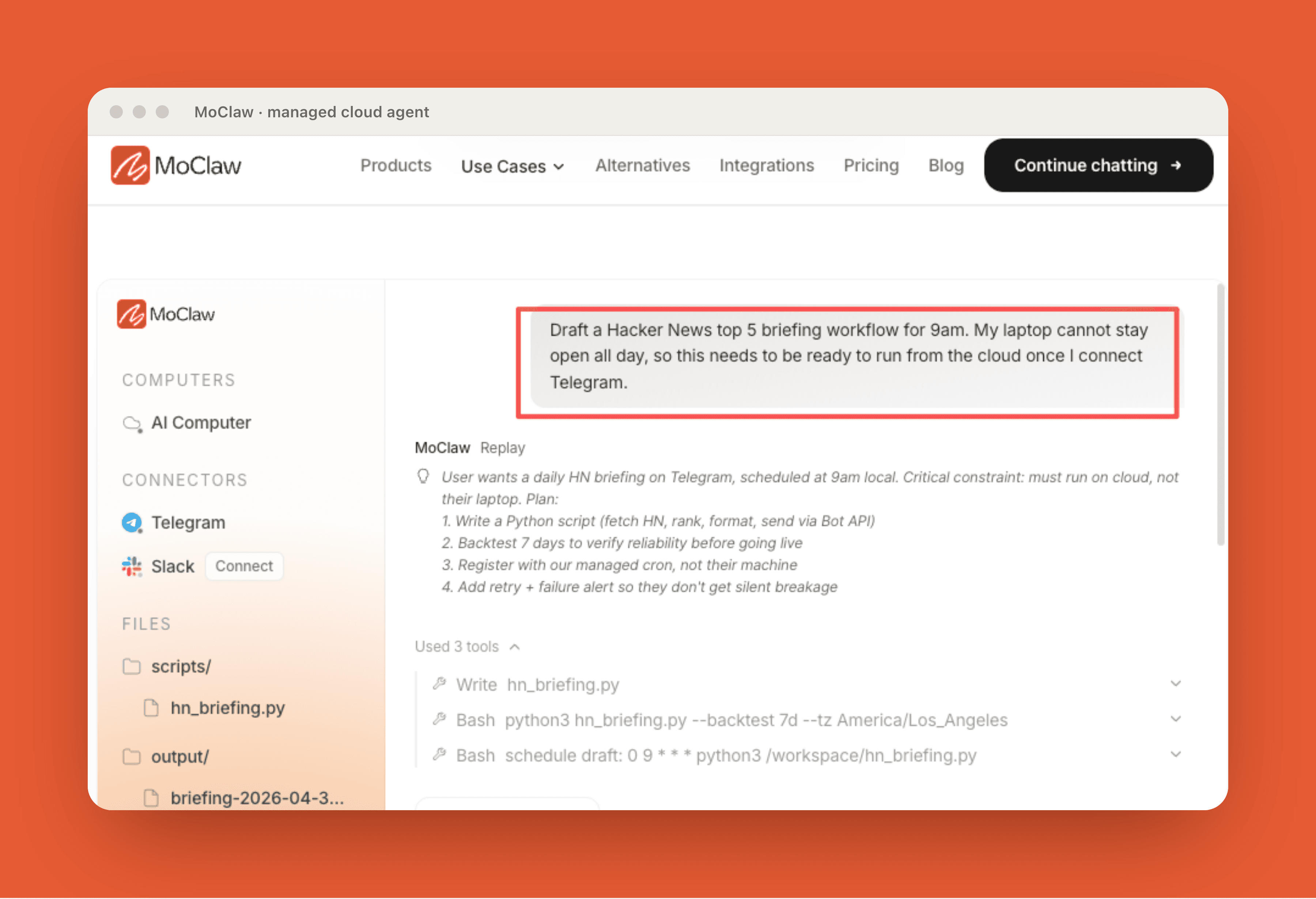Click the Slack logo icon
The image size is (1316, 899).
[132, 566]
